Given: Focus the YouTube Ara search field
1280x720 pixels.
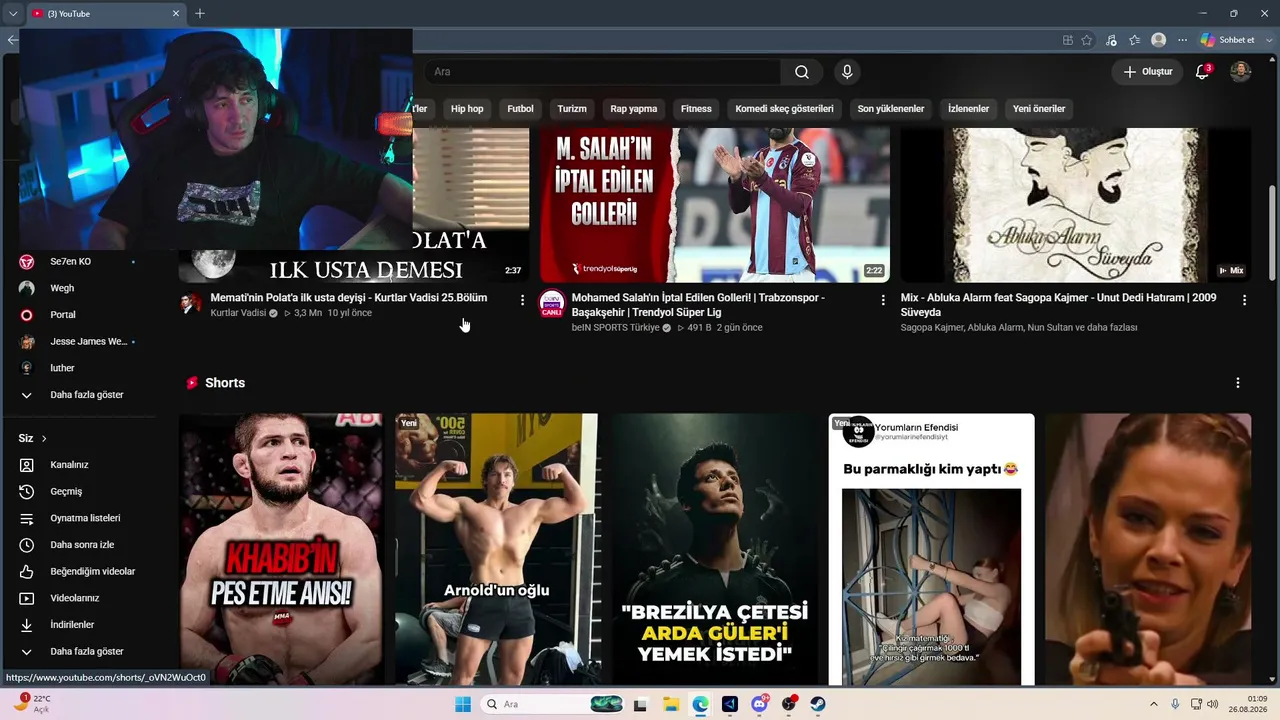Looking at the screenshot, I should [x=602, y=72].
